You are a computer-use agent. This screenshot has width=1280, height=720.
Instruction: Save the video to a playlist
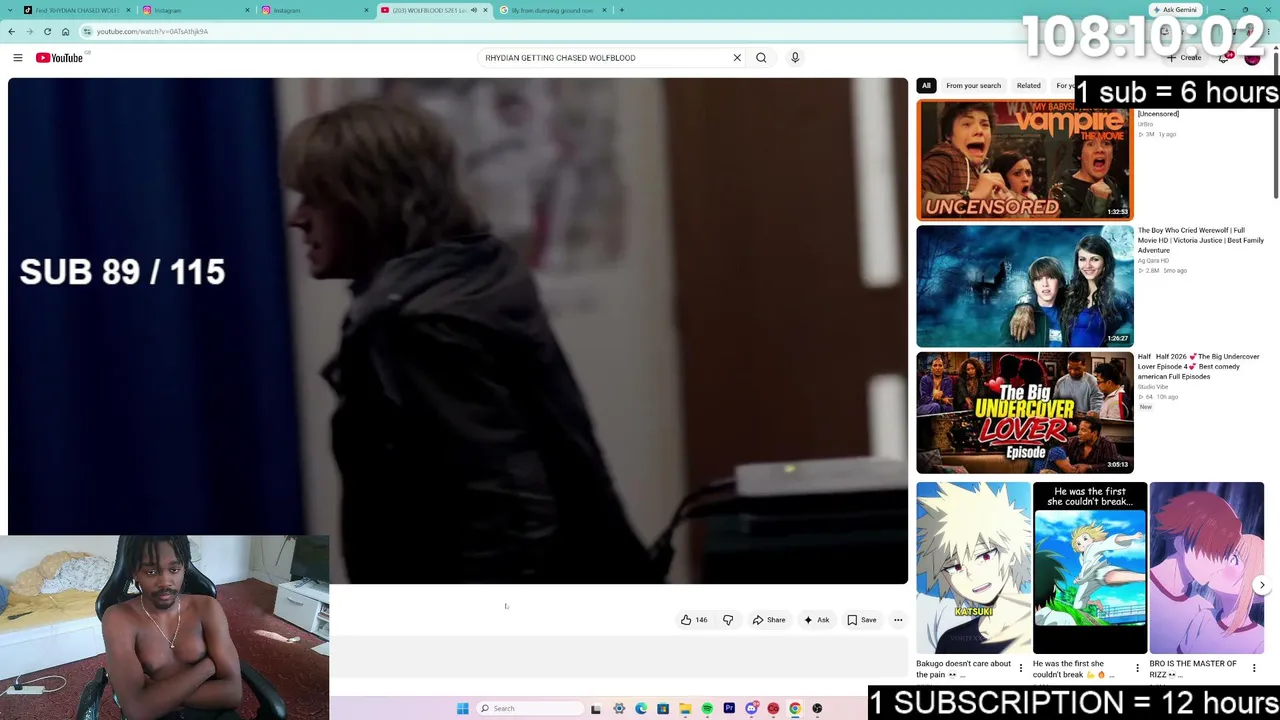pyautogui.click(x=862, y=620)
